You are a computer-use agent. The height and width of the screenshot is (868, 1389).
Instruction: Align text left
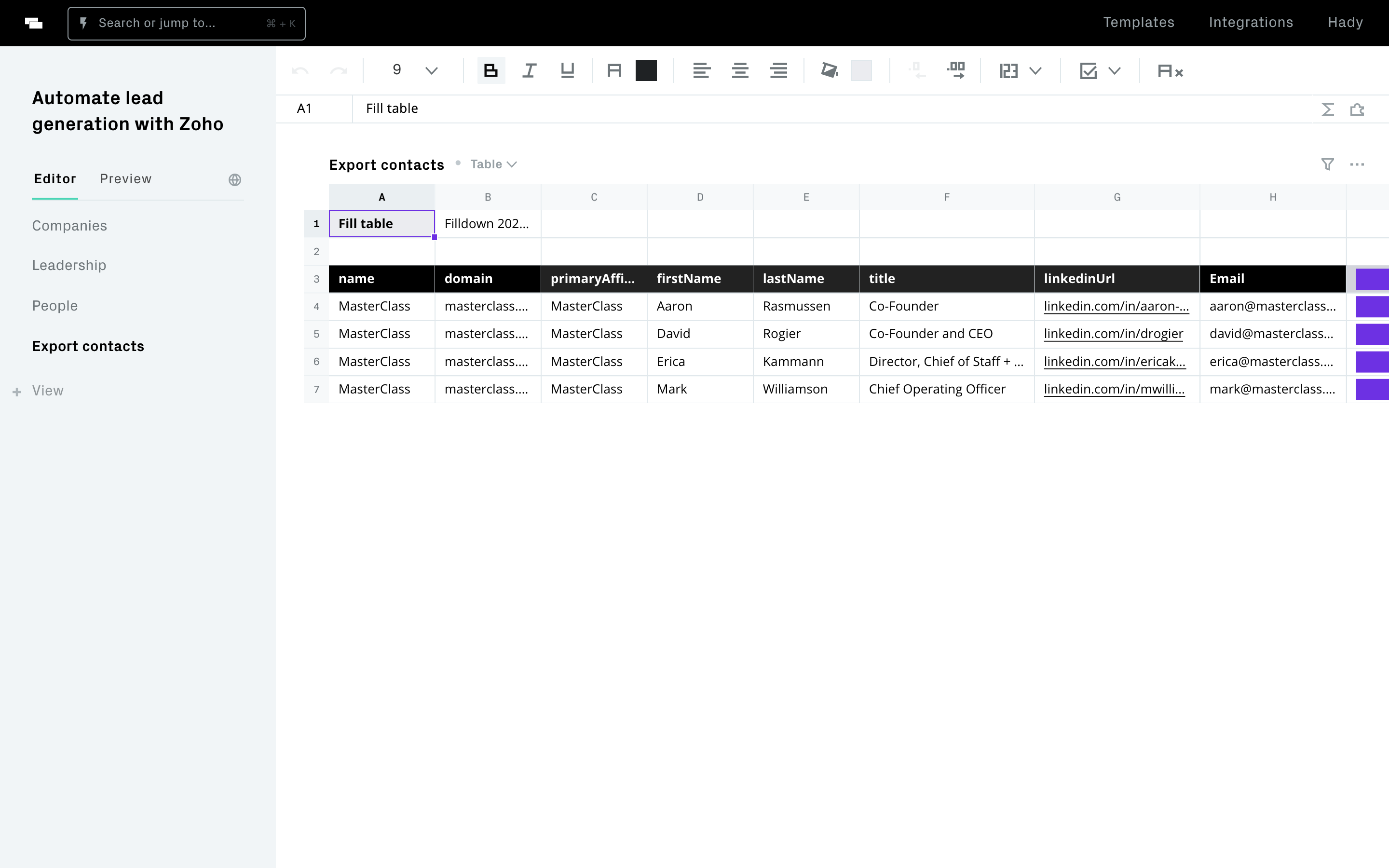(x=701, y=70)
